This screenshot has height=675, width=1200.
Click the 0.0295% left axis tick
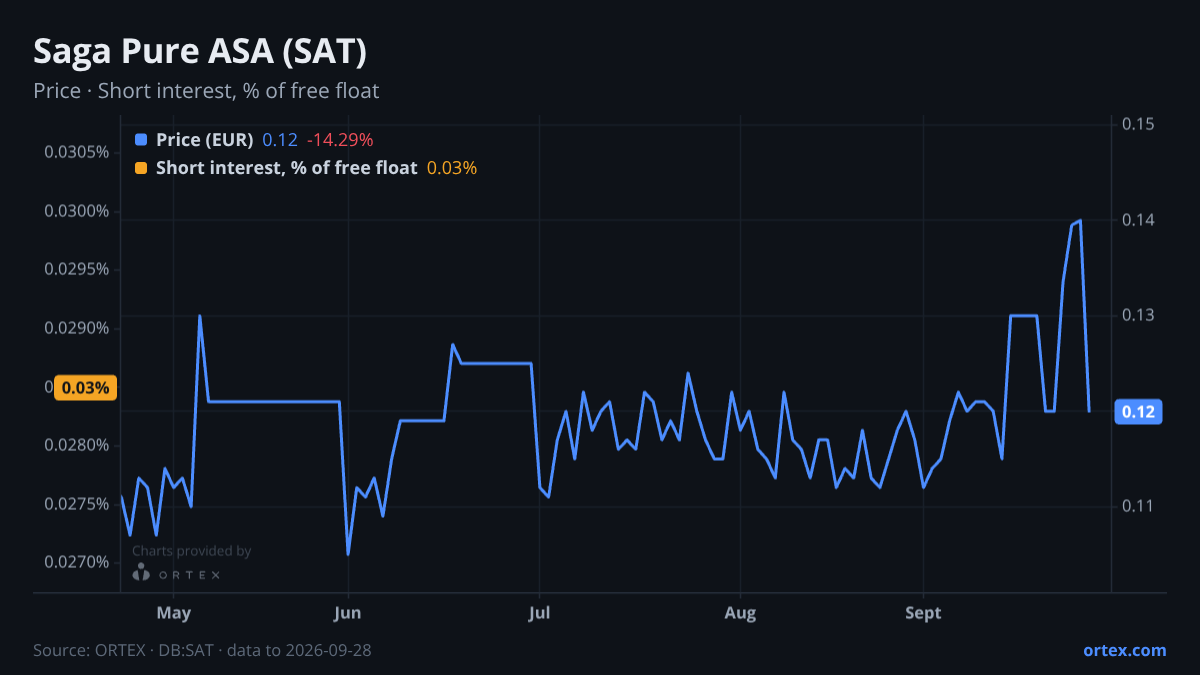[77, 269]
